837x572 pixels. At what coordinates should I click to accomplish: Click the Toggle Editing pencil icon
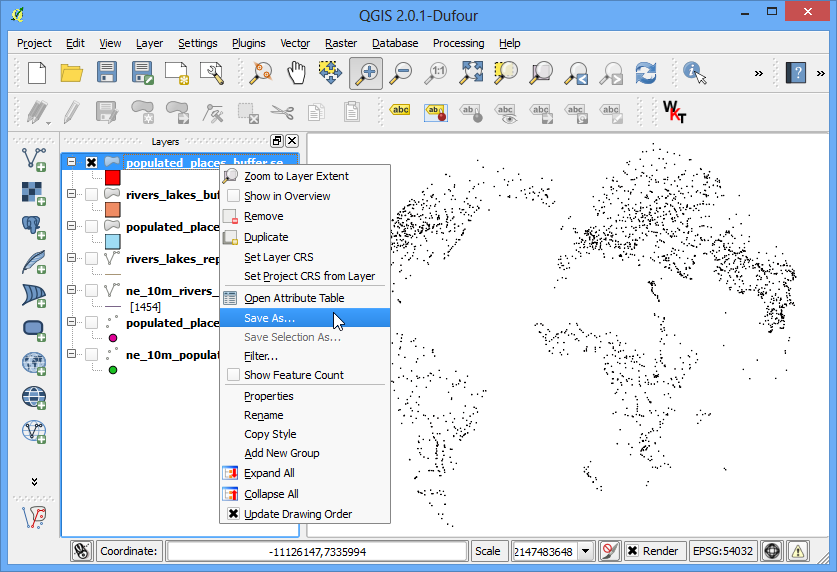(x=72, y=112)
